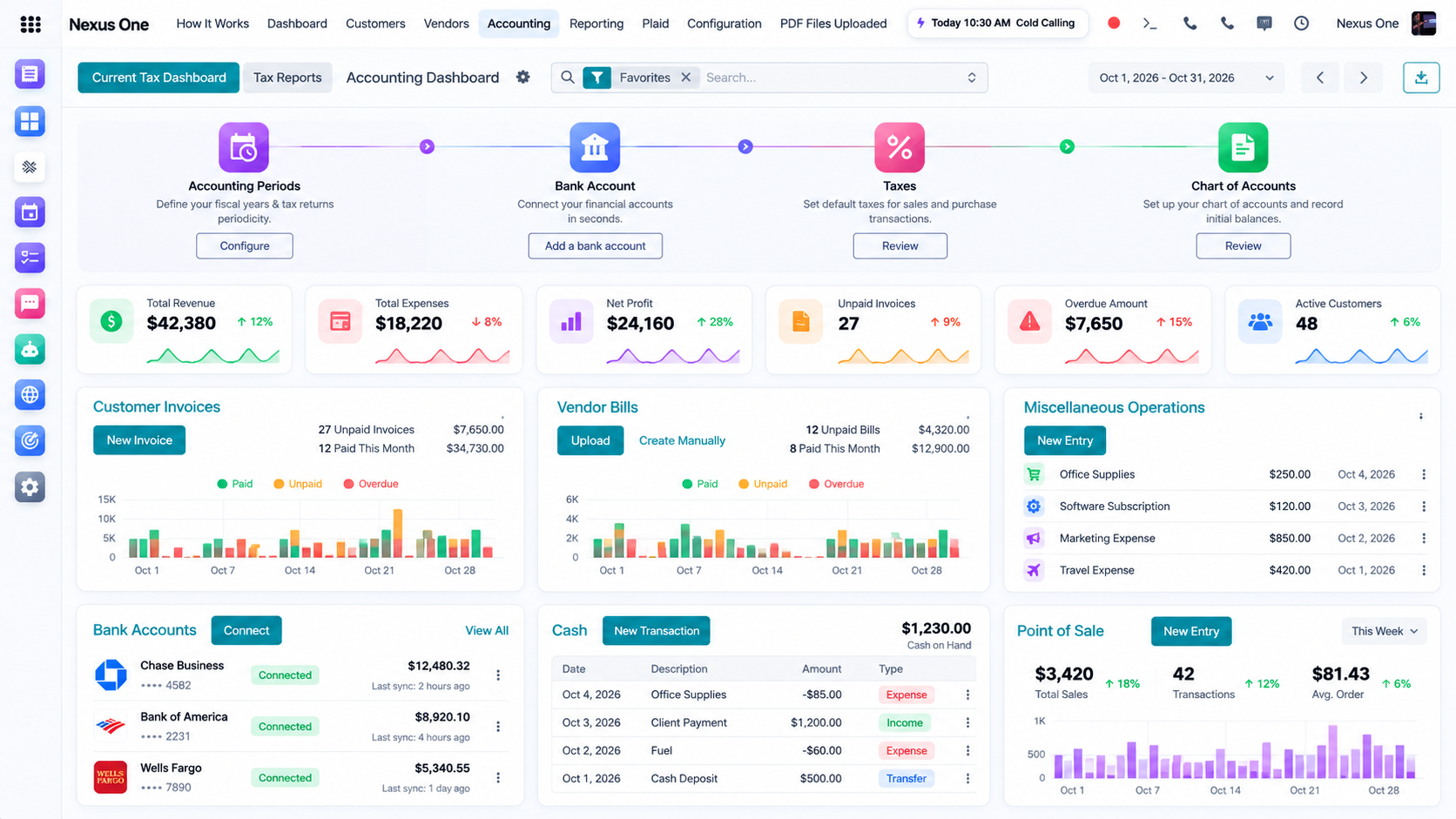The width and height of the screenshot is (1456, 819).
Task: Click the Taxes percent icon
Action: click(x=900, y=147)
